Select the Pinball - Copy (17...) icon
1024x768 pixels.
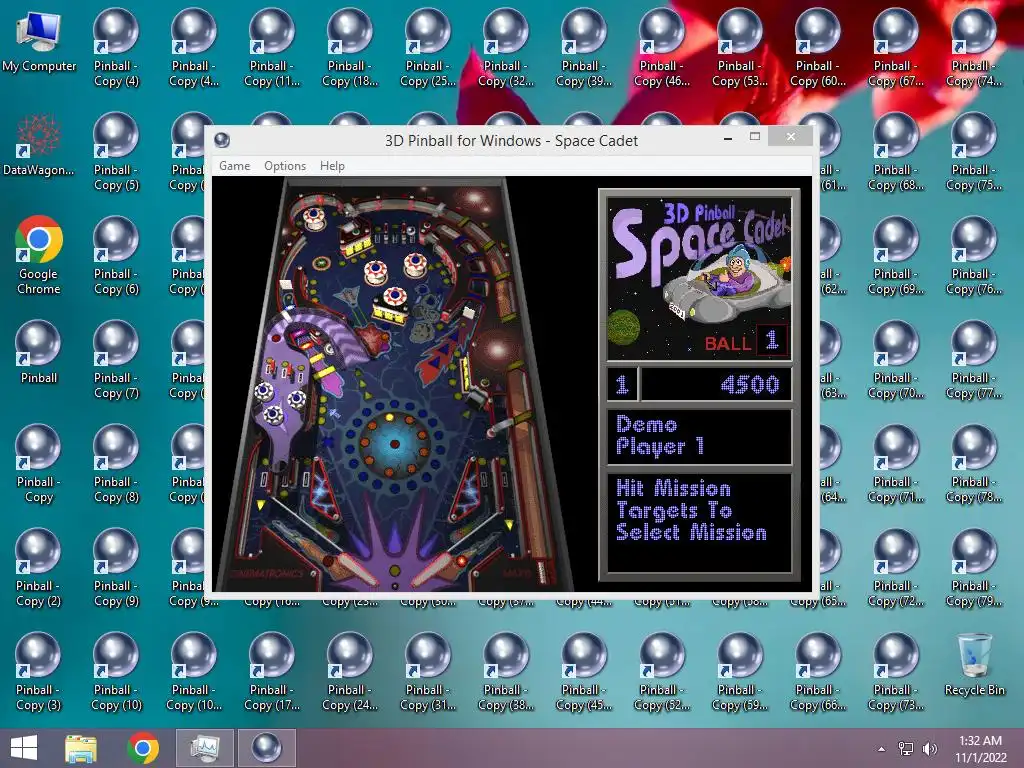tap(272, 672)
